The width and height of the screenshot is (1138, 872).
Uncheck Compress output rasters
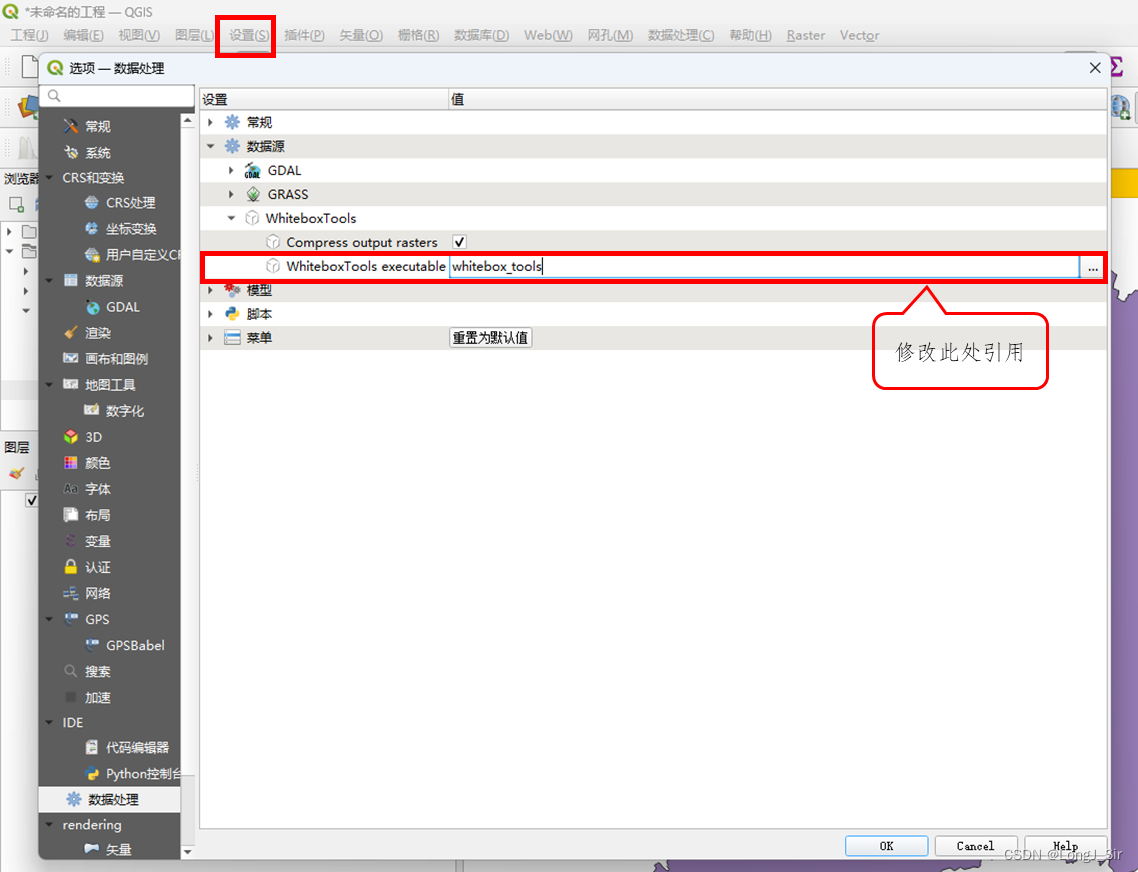click(458, 242)
